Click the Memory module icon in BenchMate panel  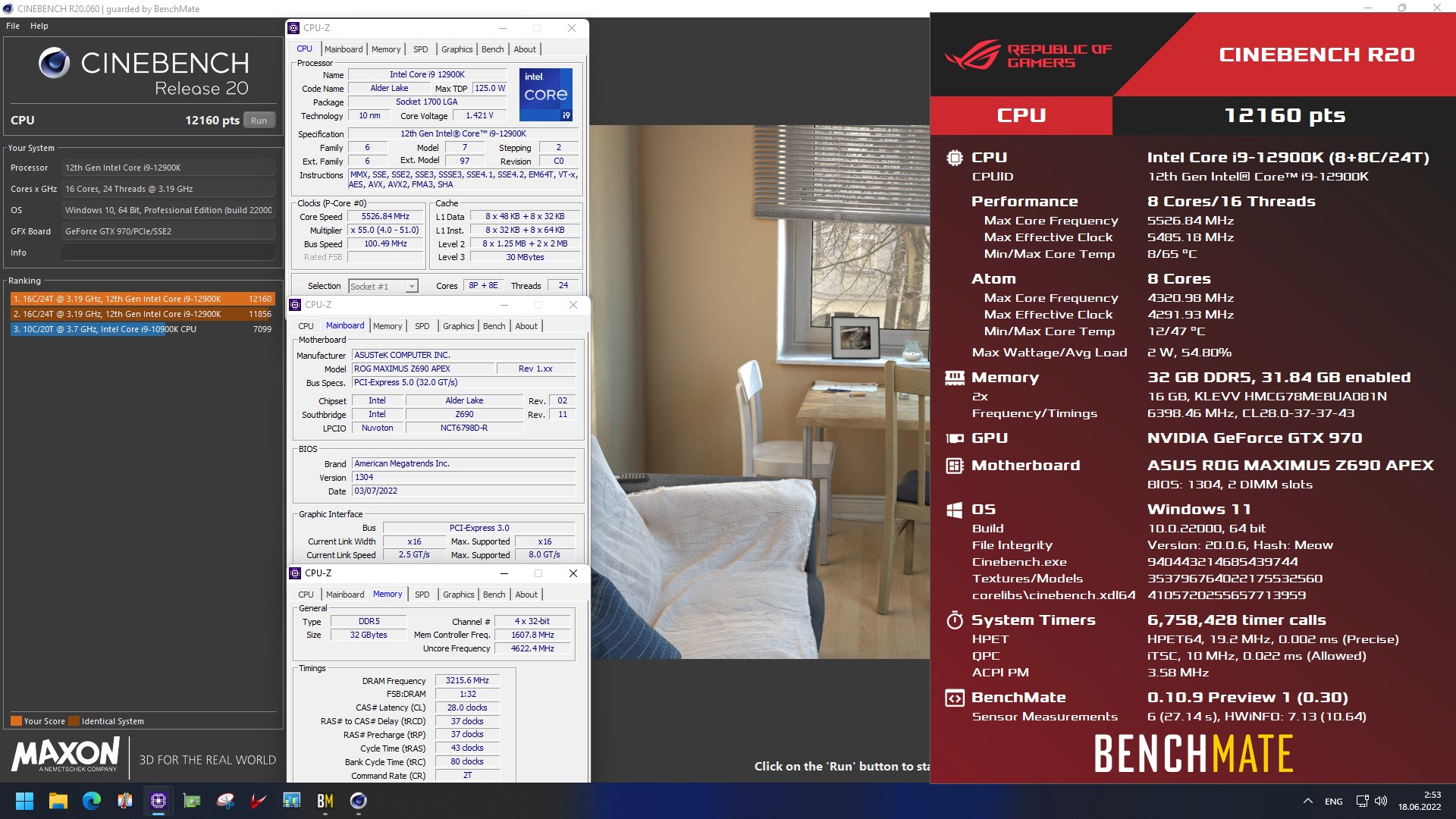click(955, 378)
